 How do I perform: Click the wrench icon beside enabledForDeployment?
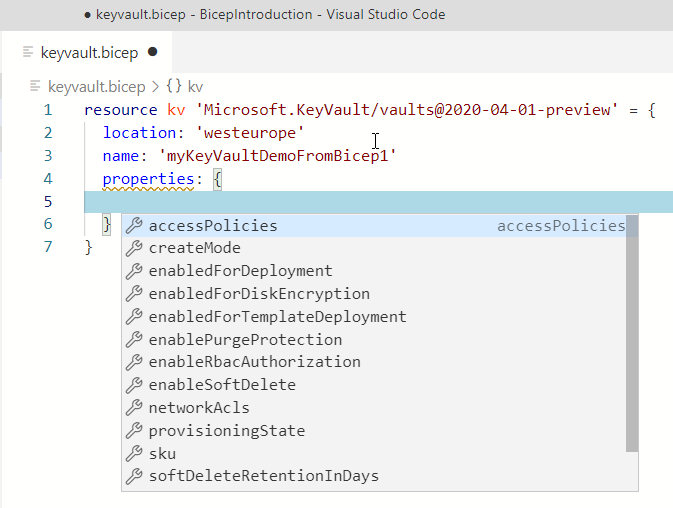tap(134, 272)
